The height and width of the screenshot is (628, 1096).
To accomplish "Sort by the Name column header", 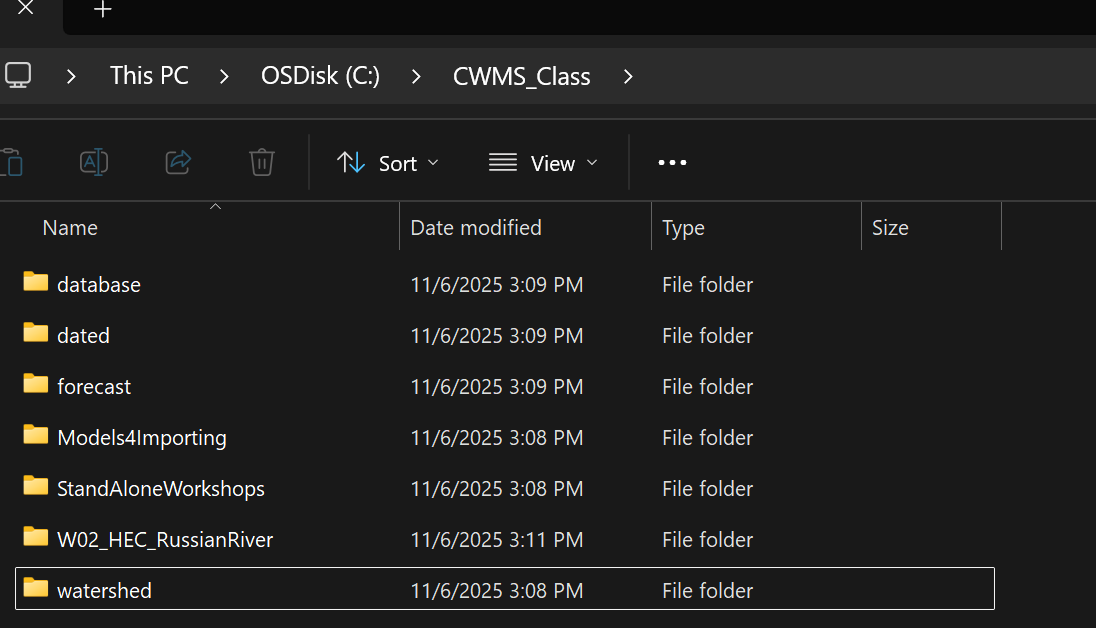I will (70, 228).
